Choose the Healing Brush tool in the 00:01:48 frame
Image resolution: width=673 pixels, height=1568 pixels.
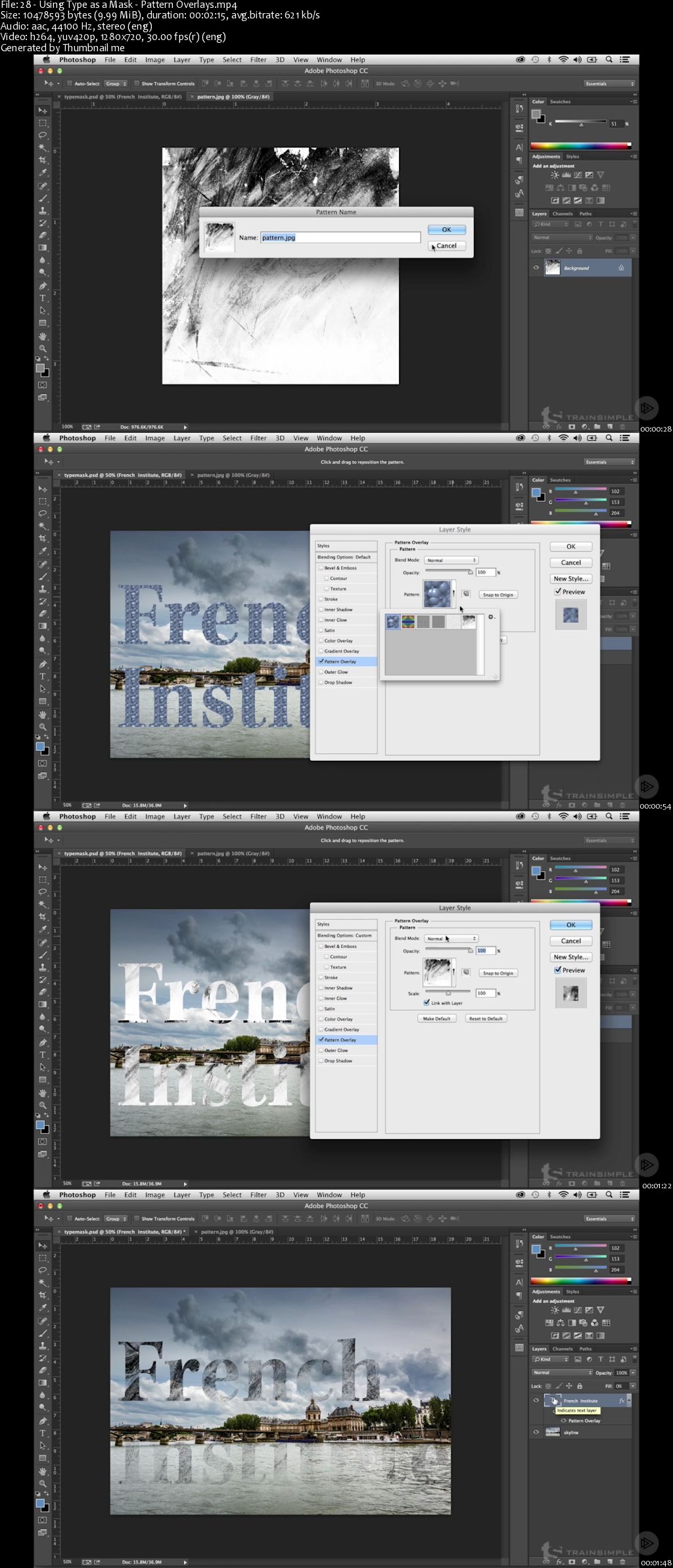[43, 1320]
